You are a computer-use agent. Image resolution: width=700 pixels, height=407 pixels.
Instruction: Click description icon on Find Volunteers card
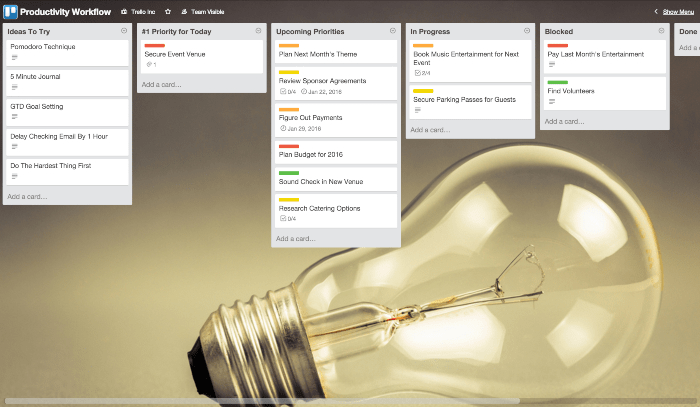pos(552,102)
